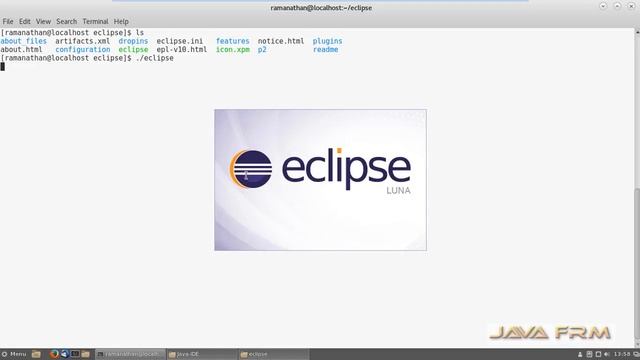Open the Search menu
The image size is (640, 360).
point(66,22)
